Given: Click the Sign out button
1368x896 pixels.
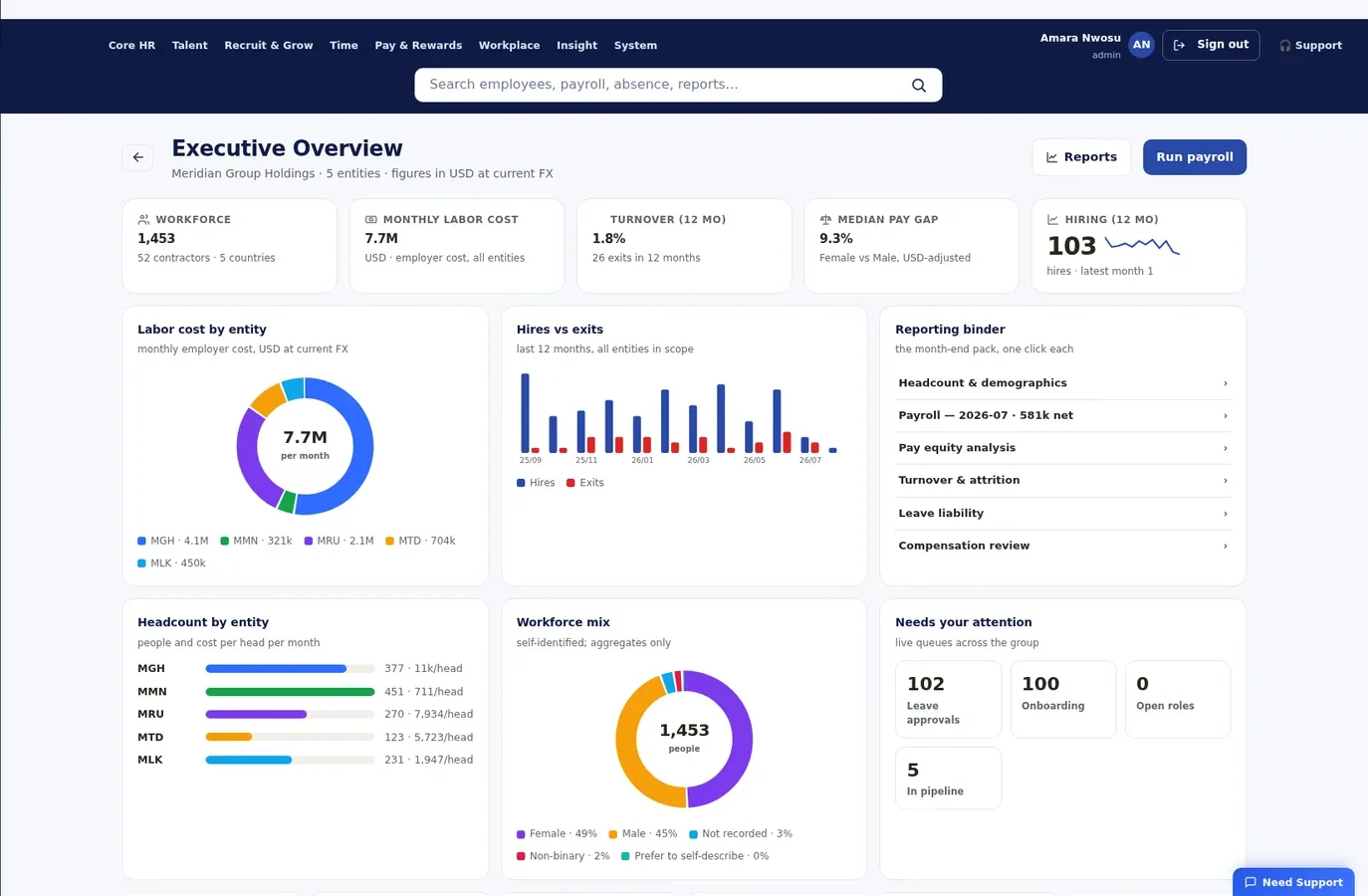Looking at the screenshot, I should click(1211, 45).
